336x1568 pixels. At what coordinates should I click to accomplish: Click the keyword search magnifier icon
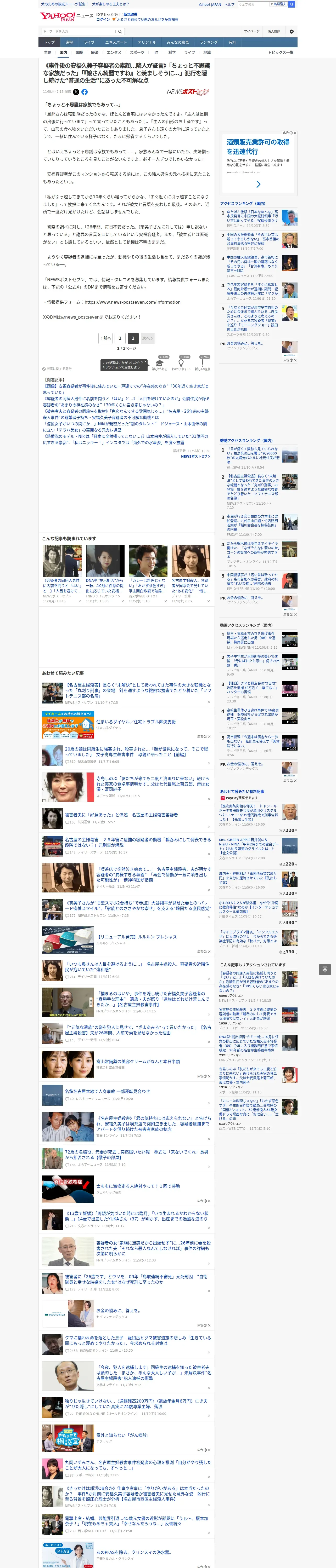[120, 31]
